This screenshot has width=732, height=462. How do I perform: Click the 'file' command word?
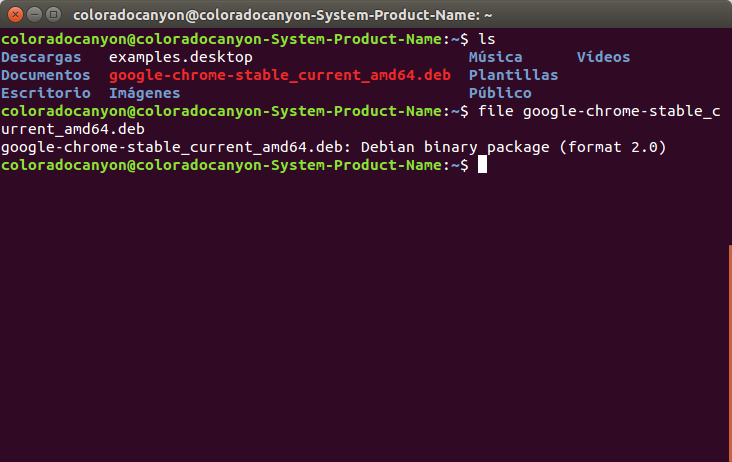click(495, 111)
